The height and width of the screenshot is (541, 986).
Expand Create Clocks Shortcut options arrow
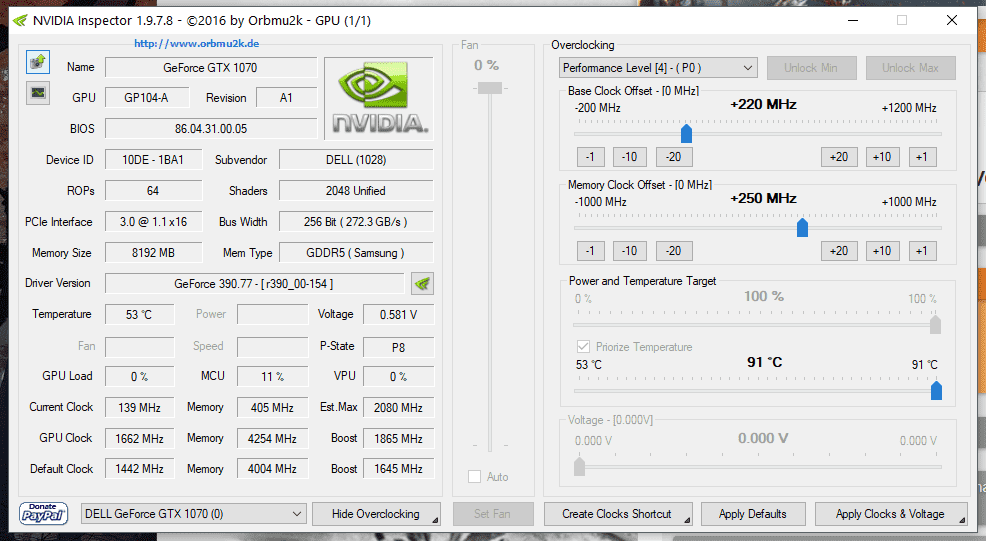point(687,520)
